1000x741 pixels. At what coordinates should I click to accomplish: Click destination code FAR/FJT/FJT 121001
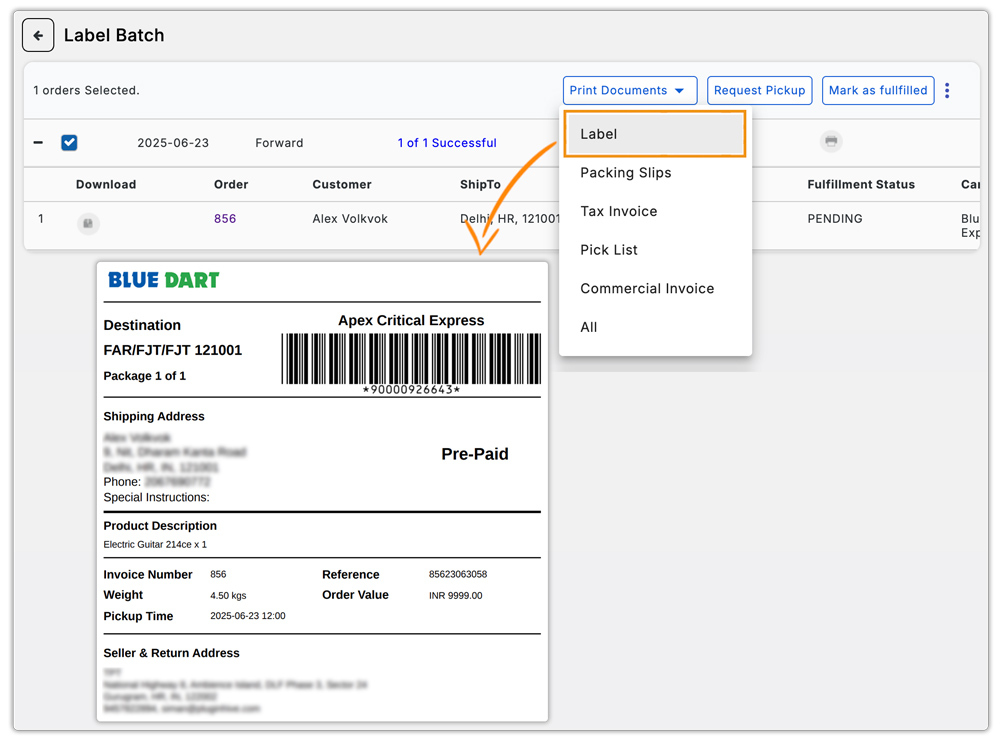tap(173, 350)
